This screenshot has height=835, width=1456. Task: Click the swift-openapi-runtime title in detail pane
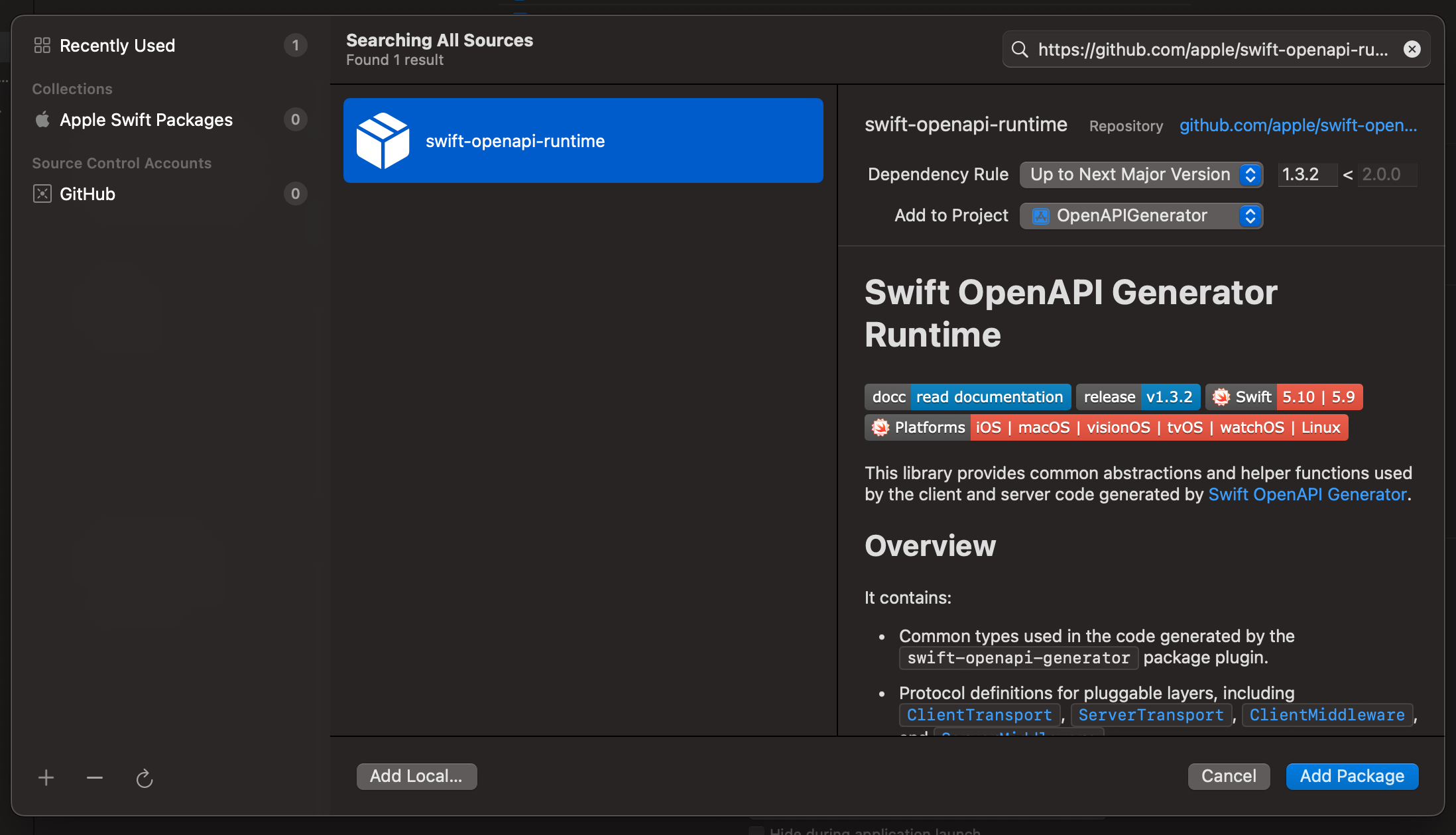pyautogui.click(x=966, y=125)
